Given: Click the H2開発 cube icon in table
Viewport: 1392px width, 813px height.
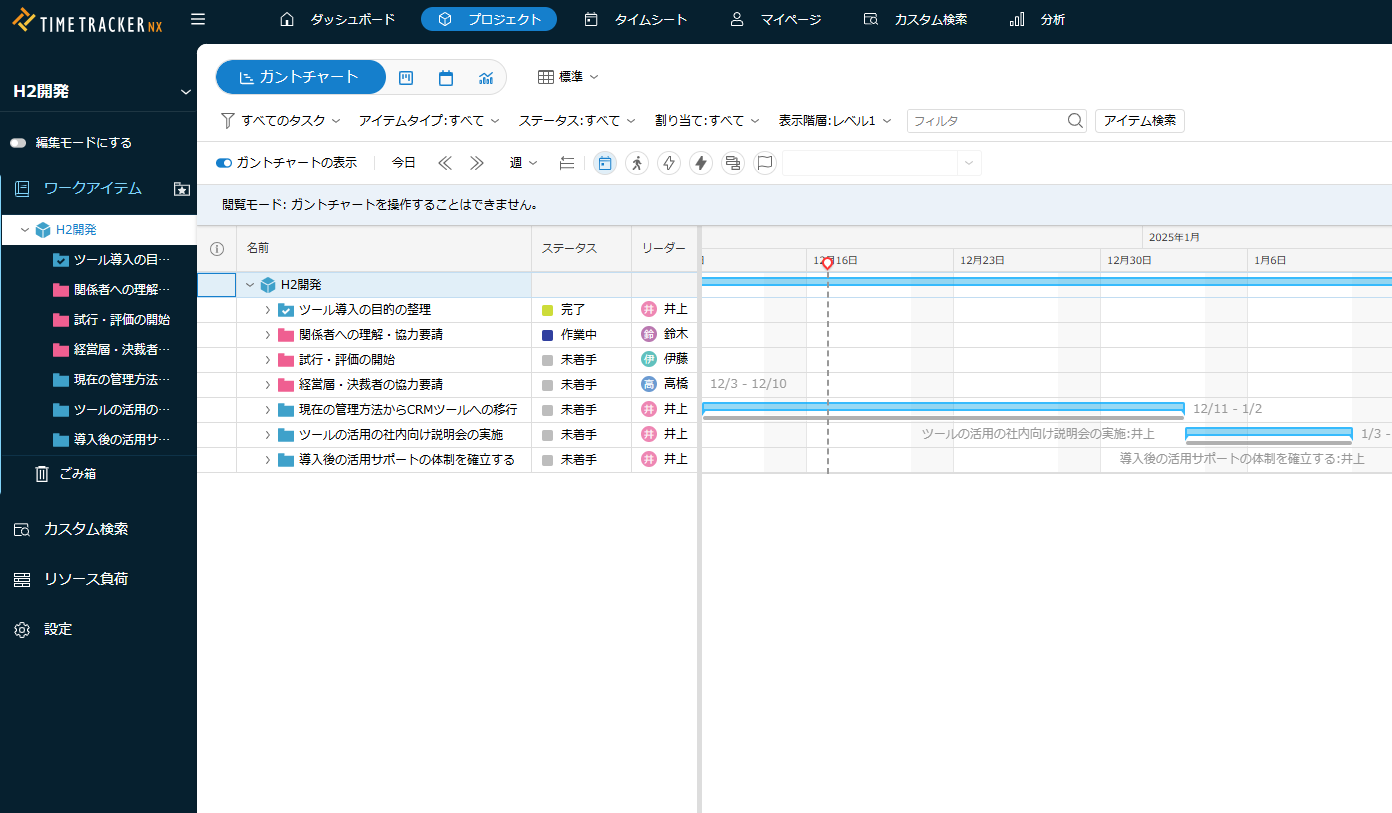Looking at the screenshot, I should pyautogui.click(x=268, y=285).
